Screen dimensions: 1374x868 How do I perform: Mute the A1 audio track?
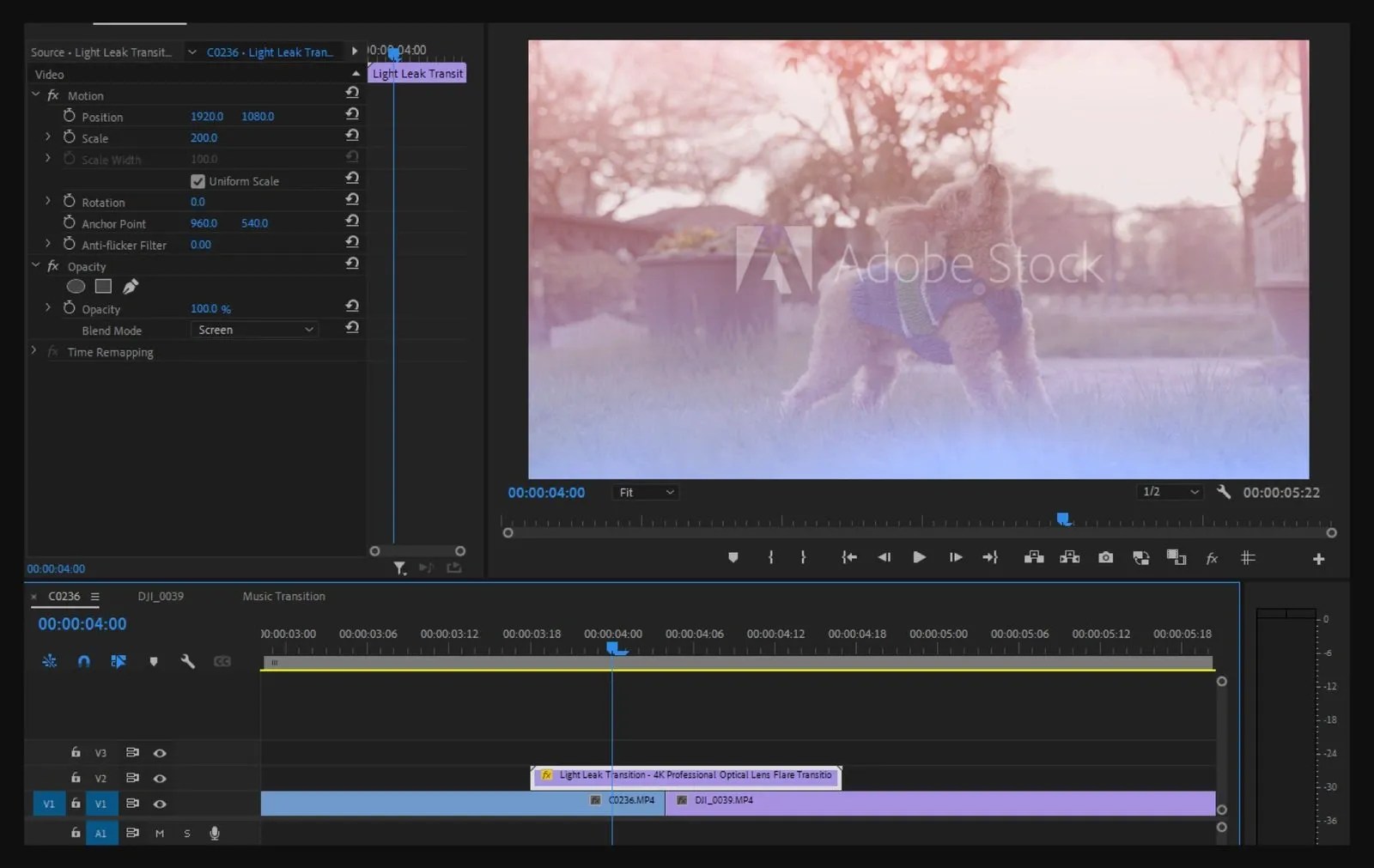click(159, 833)
